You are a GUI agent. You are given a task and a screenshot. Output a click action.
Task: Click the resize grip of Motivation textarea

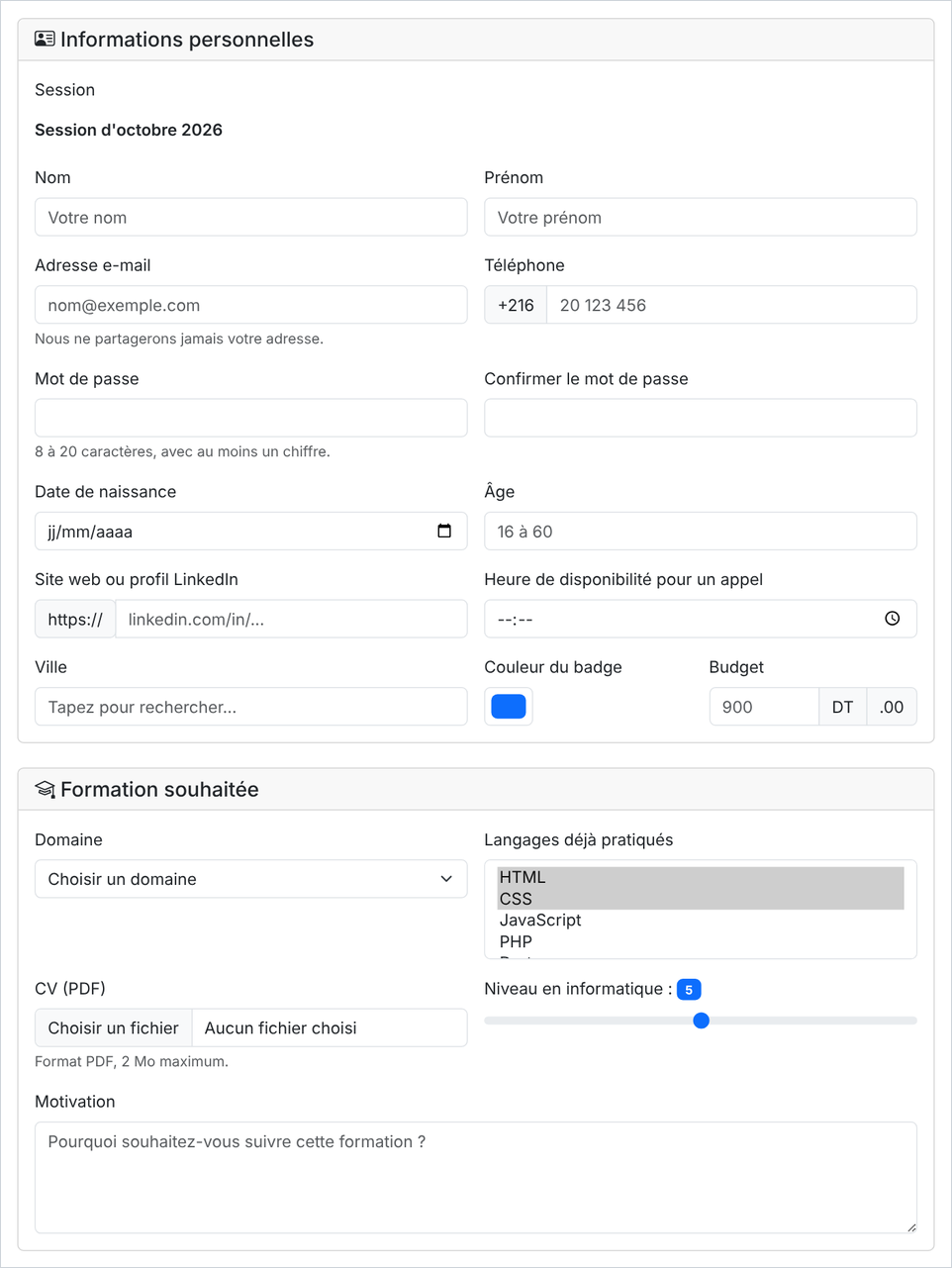pos(910,1227)
